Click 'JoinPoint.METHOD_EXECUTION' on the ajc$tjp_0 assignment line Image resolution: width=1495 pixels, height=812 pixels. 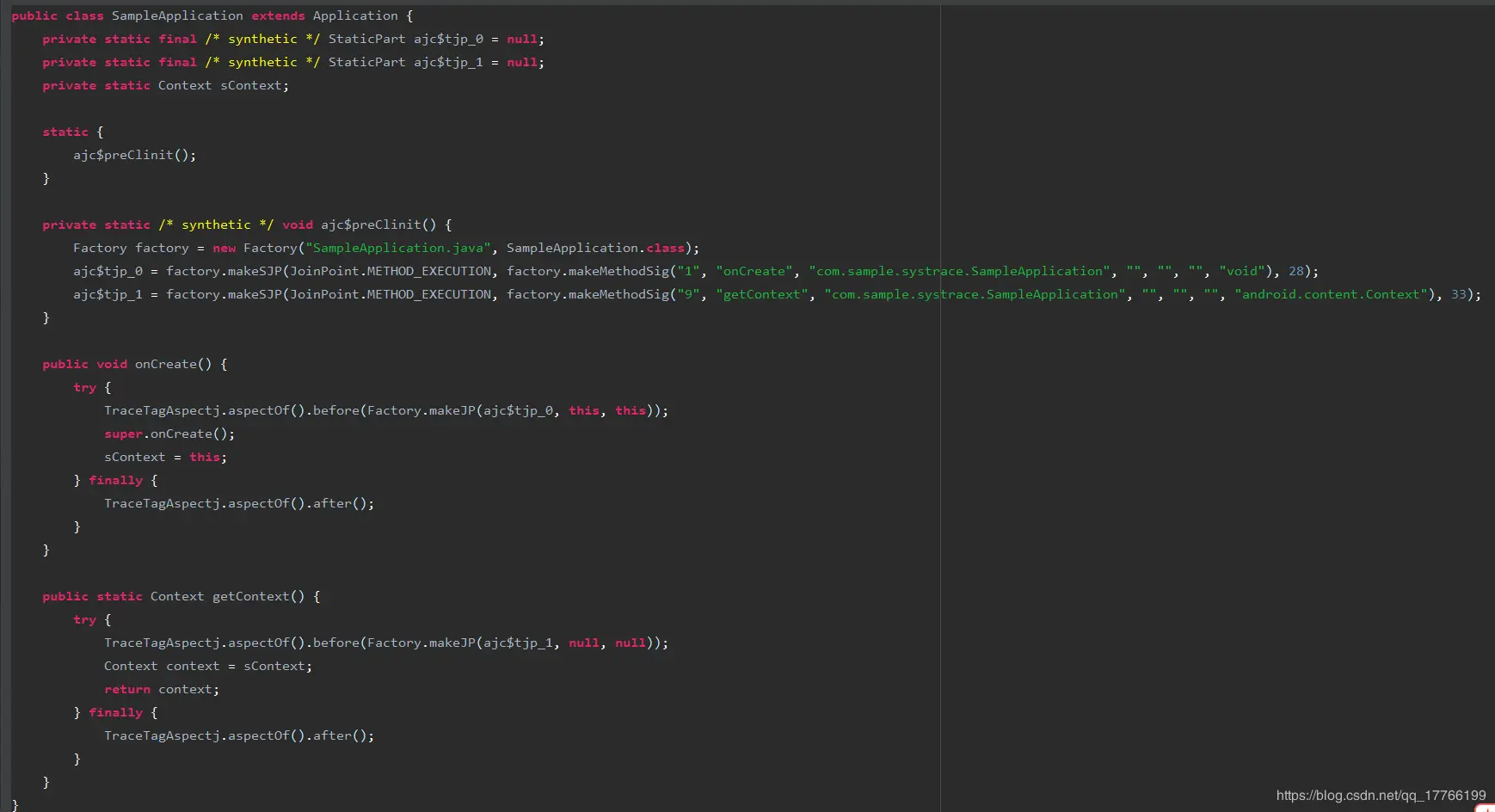(391, 271)
